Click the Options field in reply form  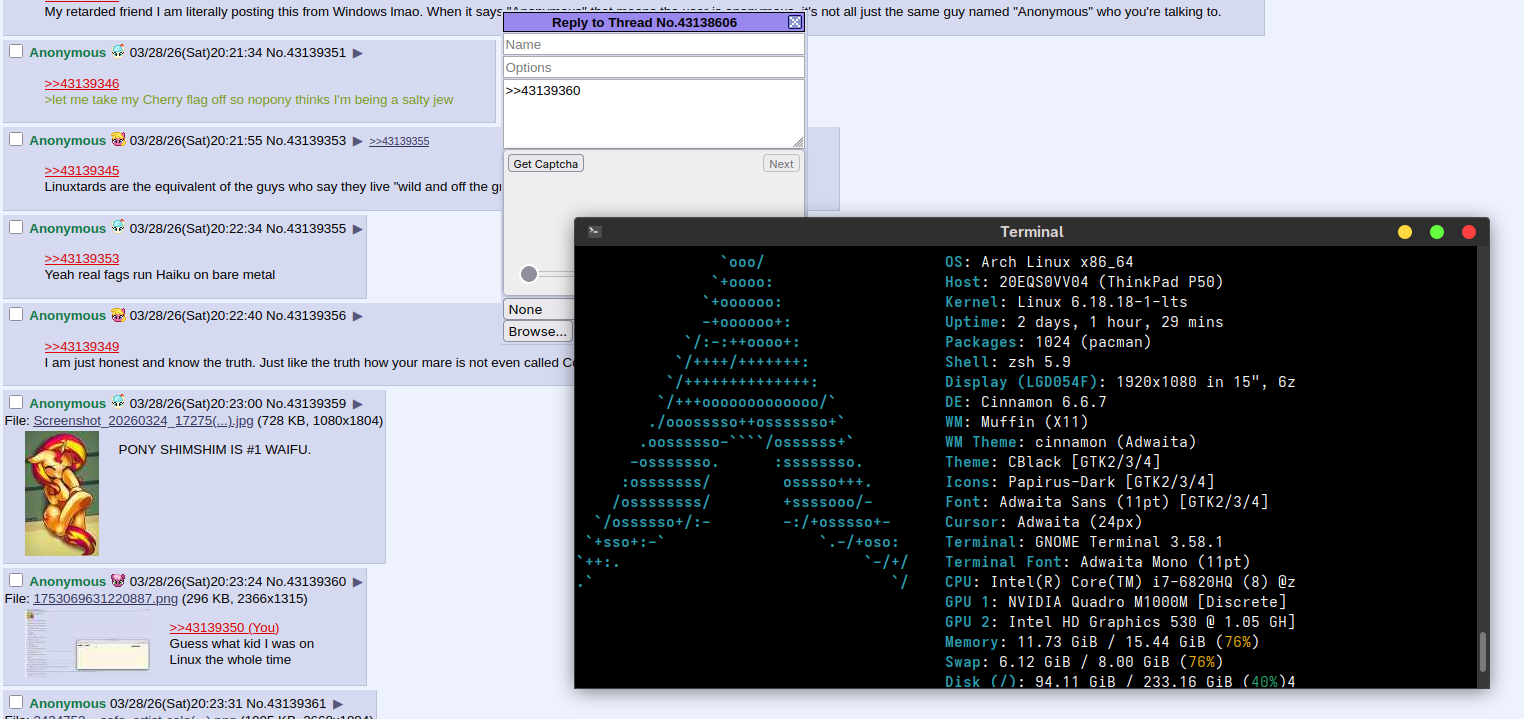[654, 67]
